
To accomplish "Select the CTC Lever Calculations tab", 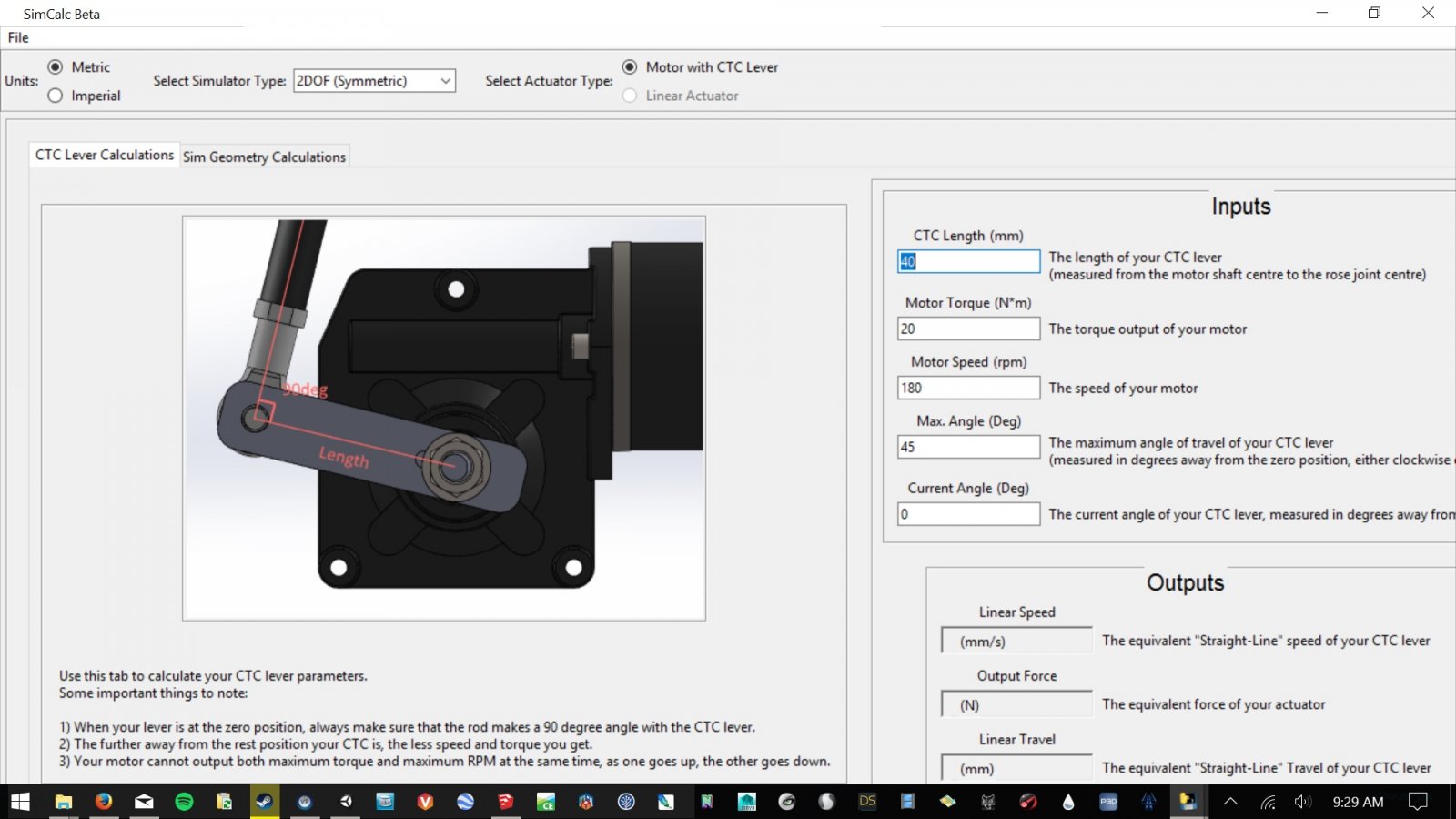I will pos(105,156).
